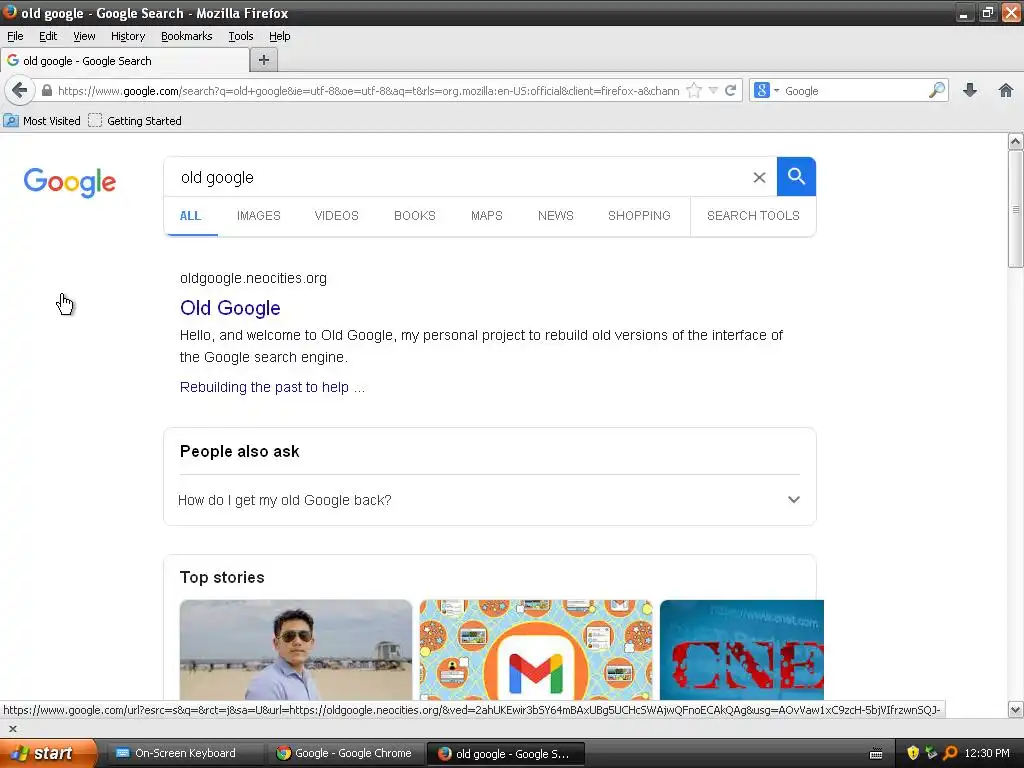This screenshot has width=1024, height=768.
Task: Open SEARCH TOOLS
Action: (x=753, y=216)
